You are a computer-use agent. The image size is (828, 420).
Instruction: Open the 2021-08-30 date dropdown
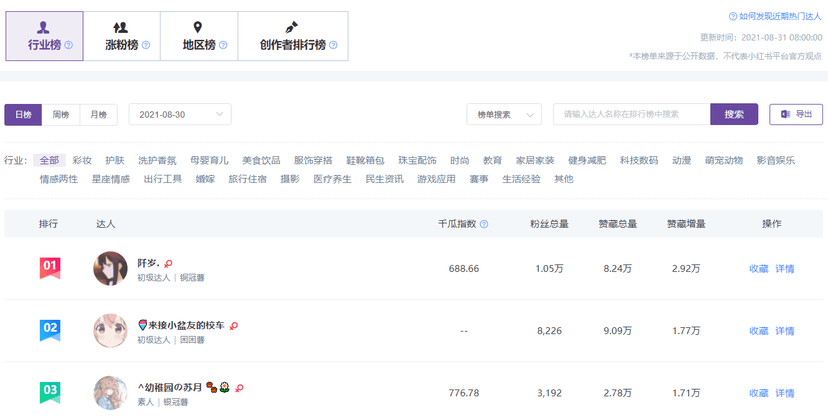coord(180,115)
